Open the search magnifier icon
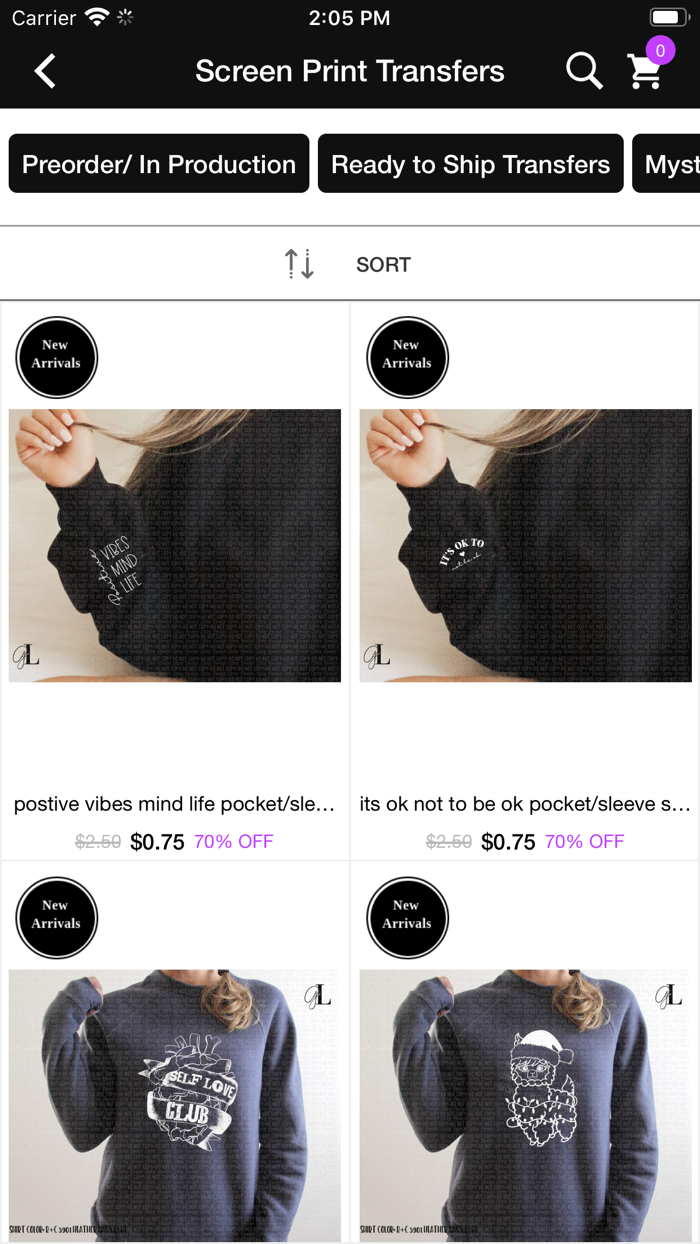Image resolution: width=700 pixels, height=1244 pixels. pos(584,71)
